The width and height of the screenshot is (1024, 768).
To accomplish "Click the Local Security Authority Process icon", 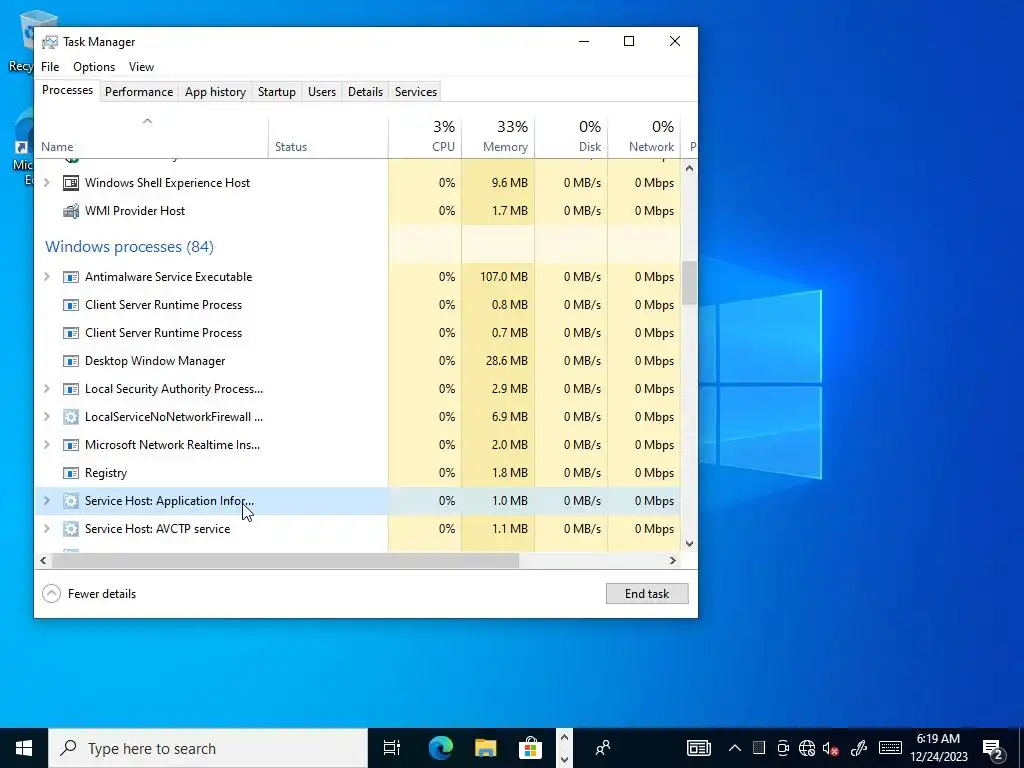I will pyautogui.click(x=71, y=389).
